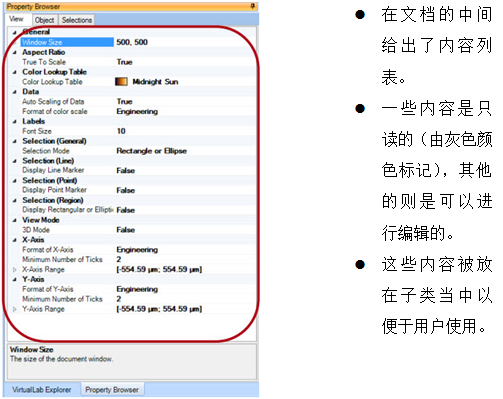Viewport: 503px width, 399px height.
Task: Collapse the Labels category arrow
Action: click(15, 121)
